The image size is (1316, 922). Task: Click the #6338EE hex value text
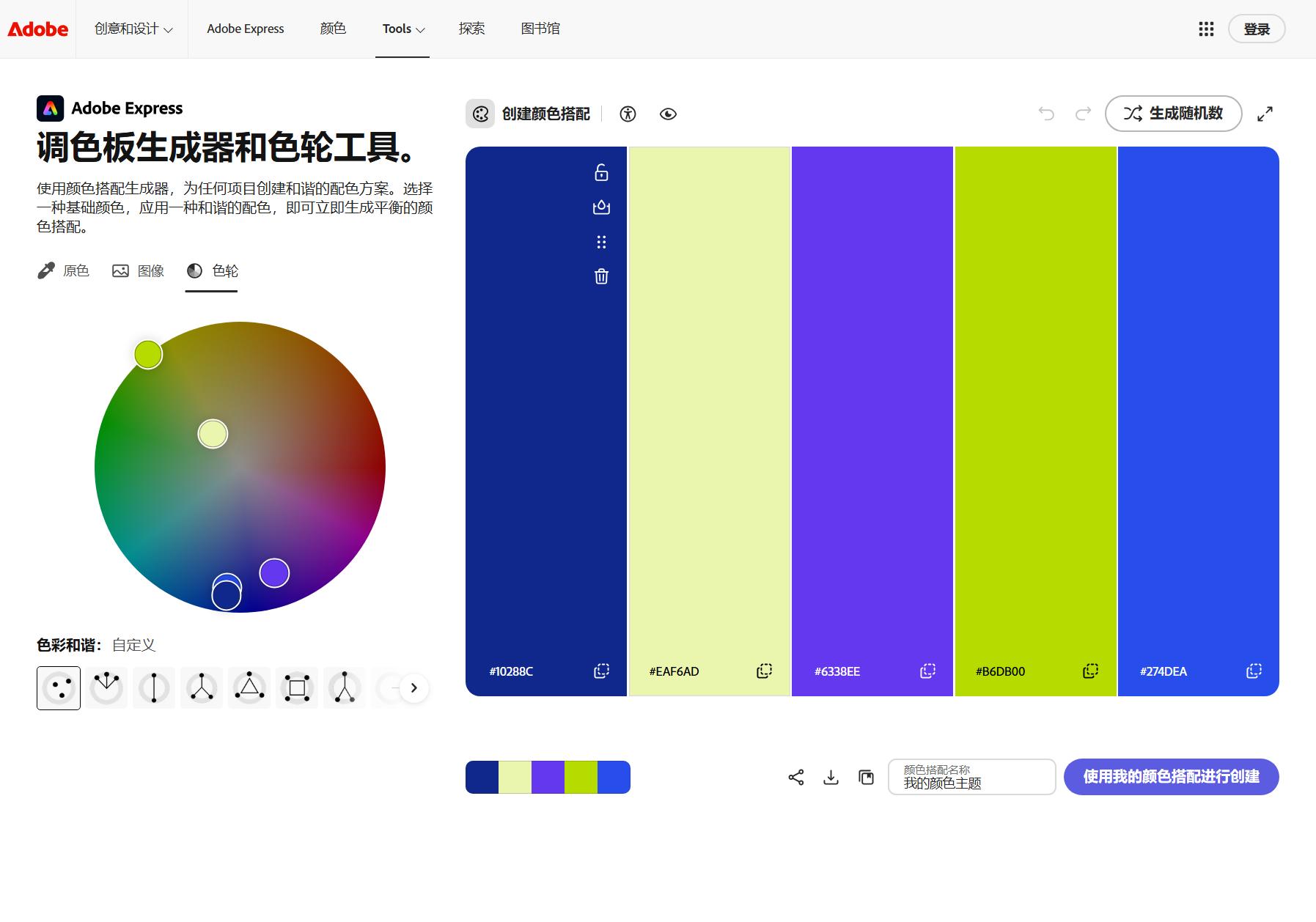click(x=837, y=671)
